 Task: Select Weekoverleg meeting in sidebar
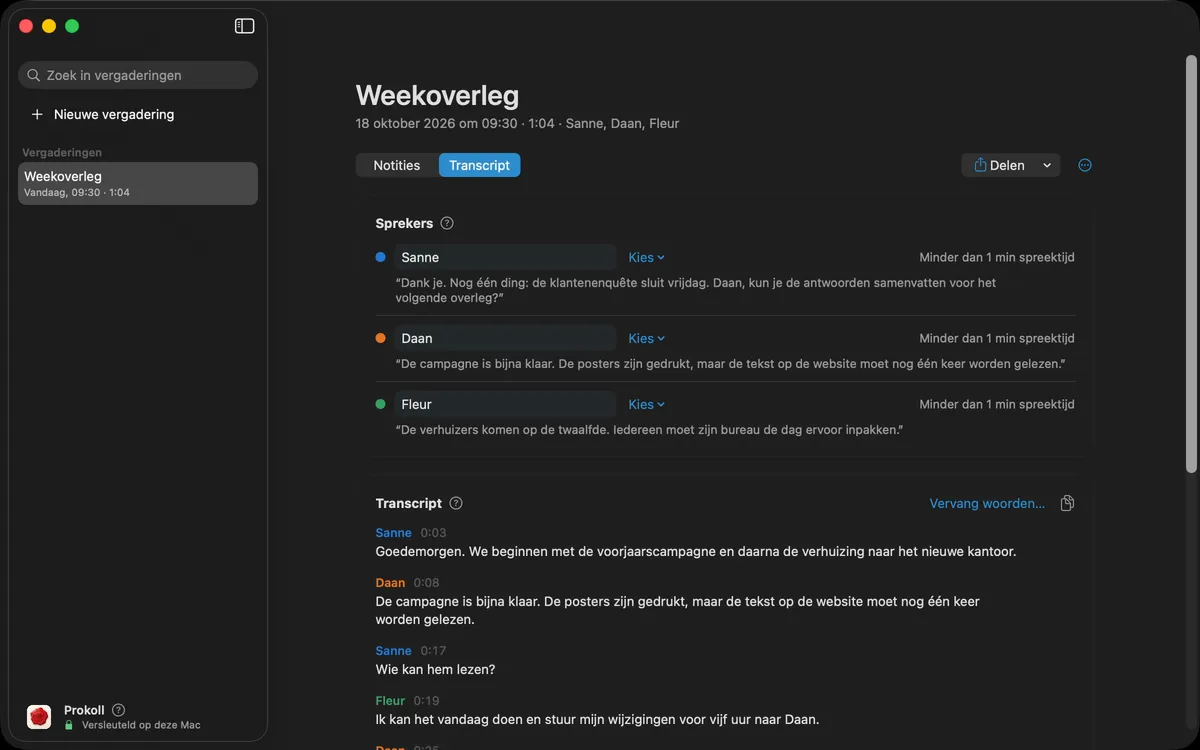(138, 184)
